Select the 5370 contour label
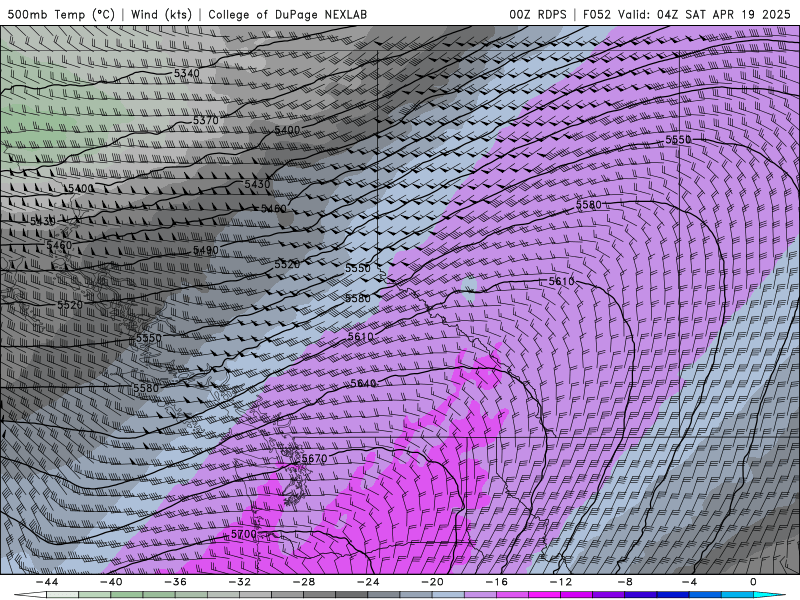 tap(206, 120)
